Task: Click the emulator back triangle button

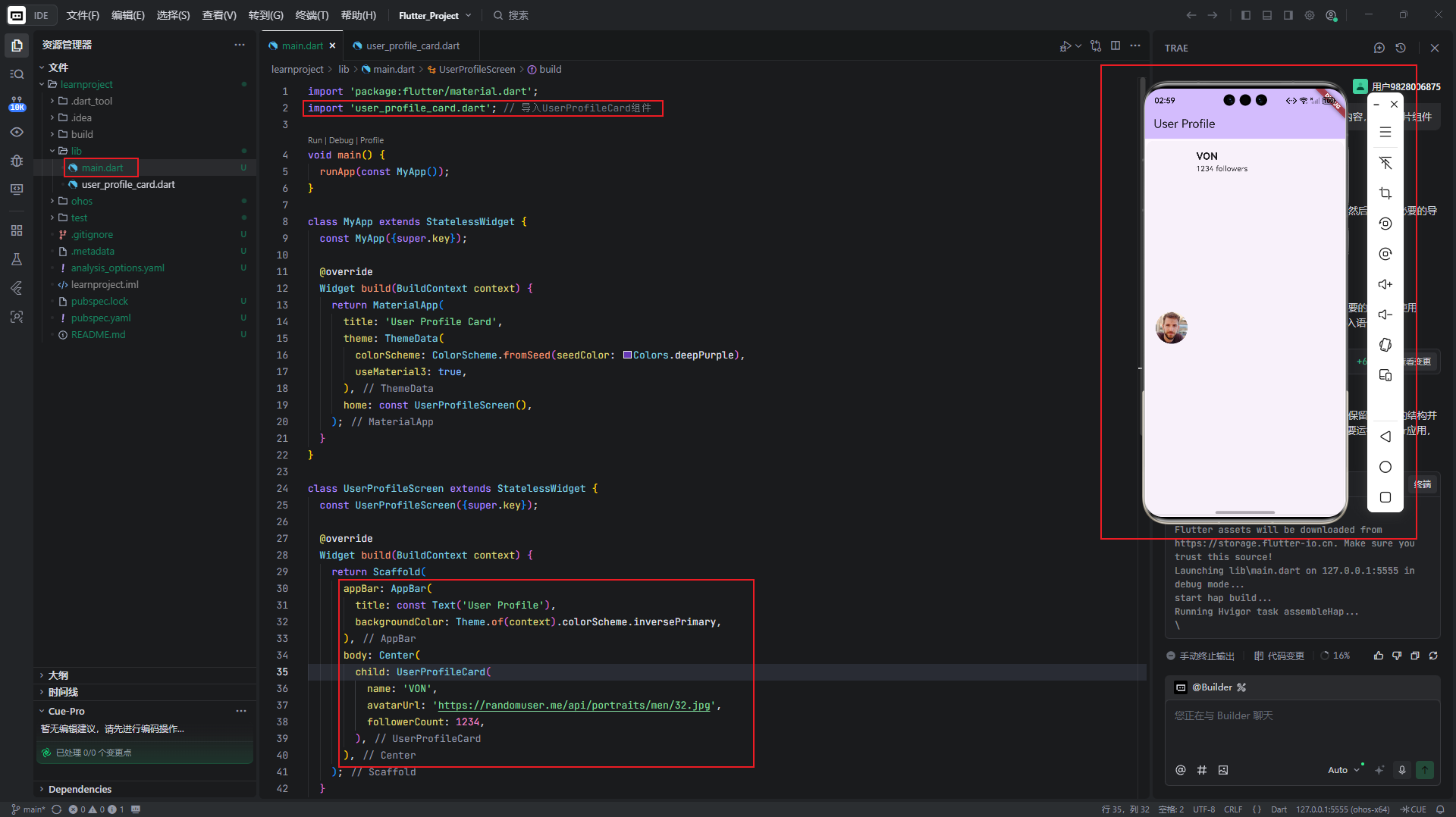Action: pos(1385,437)
